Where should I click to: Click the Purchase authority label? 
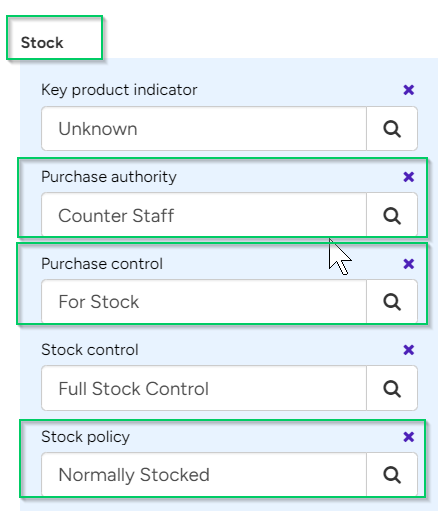click(x=109, y=177)
